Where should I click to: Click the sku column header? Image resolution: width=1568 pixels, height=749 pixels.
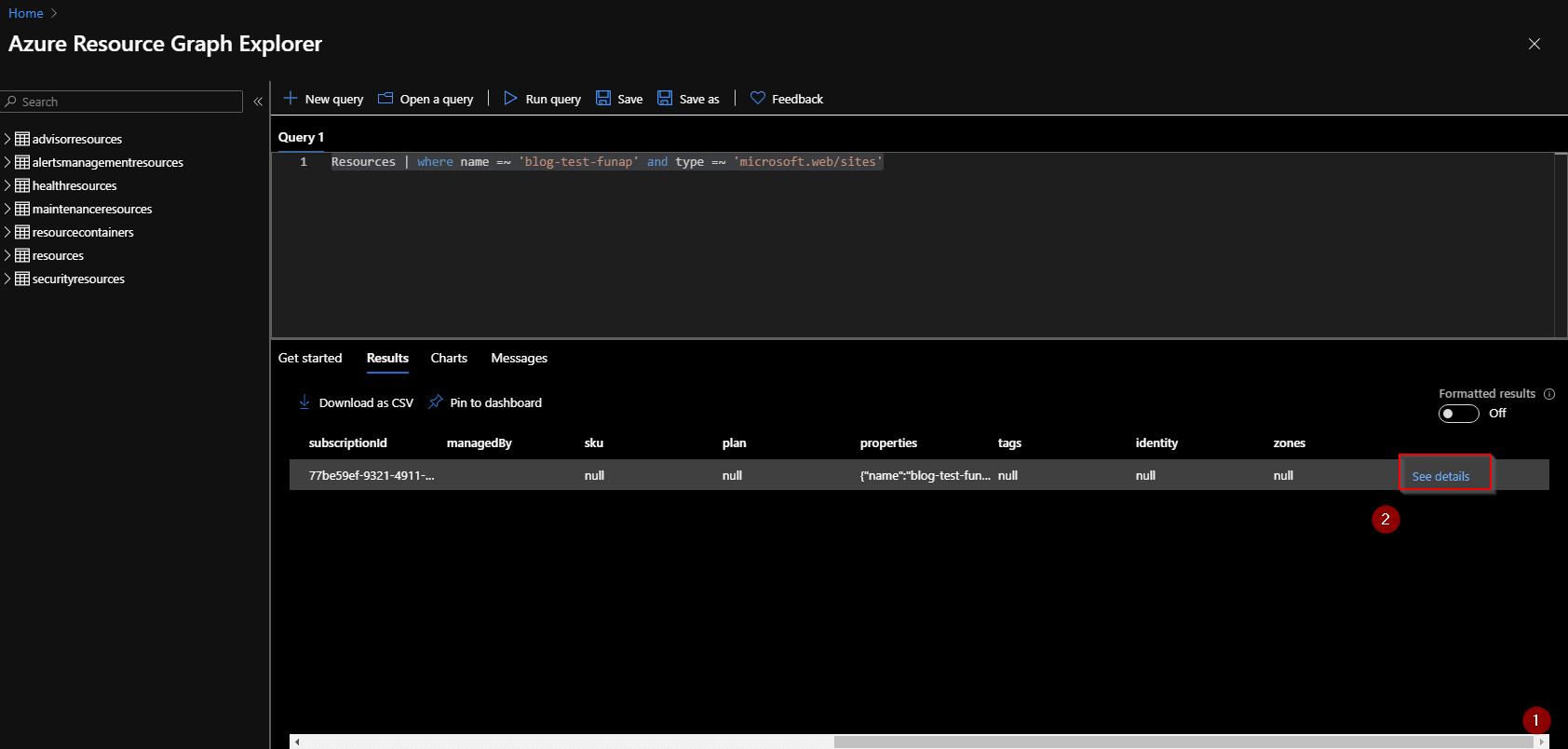click(x=594, y=443)
